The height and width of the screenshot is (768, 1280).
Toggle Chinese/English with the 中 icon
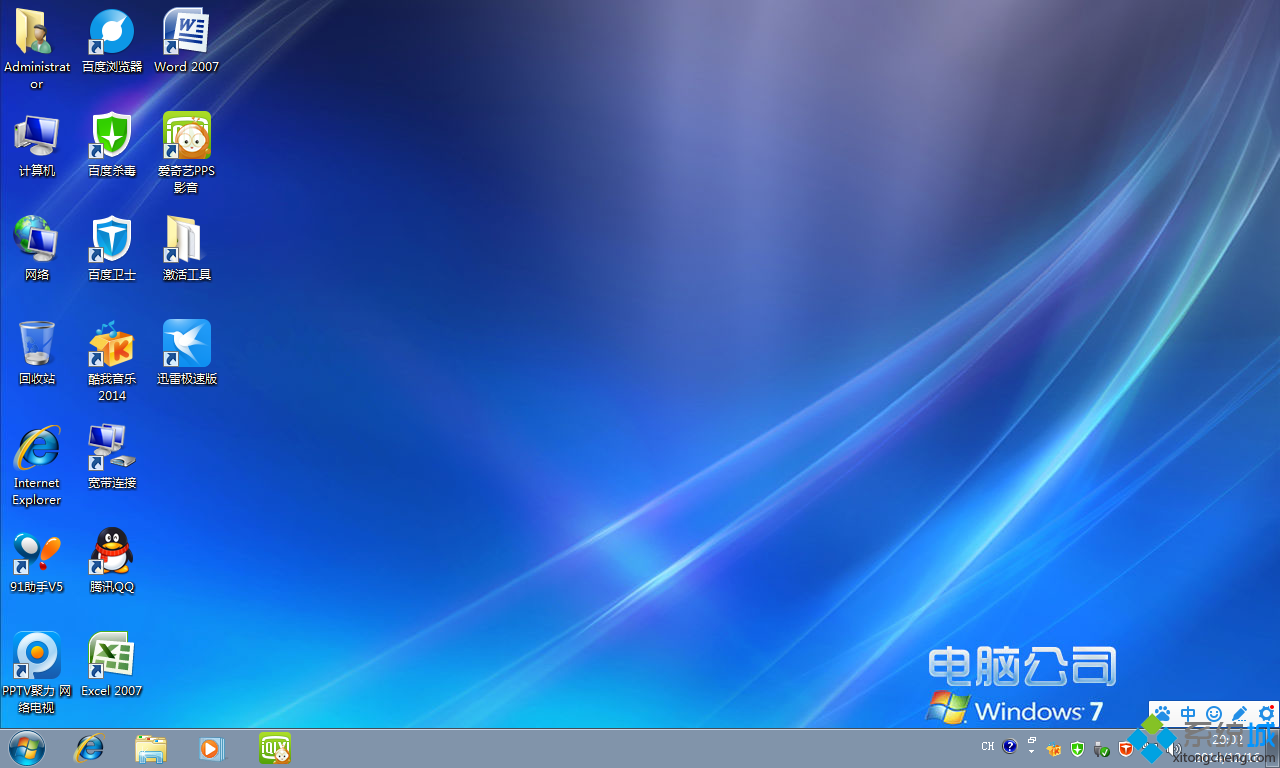pos(1188,714)
